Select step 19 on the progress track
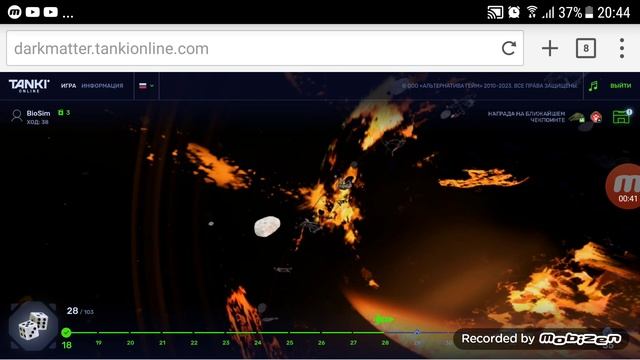This screenshot has width=640, height=360. point(99,342)
